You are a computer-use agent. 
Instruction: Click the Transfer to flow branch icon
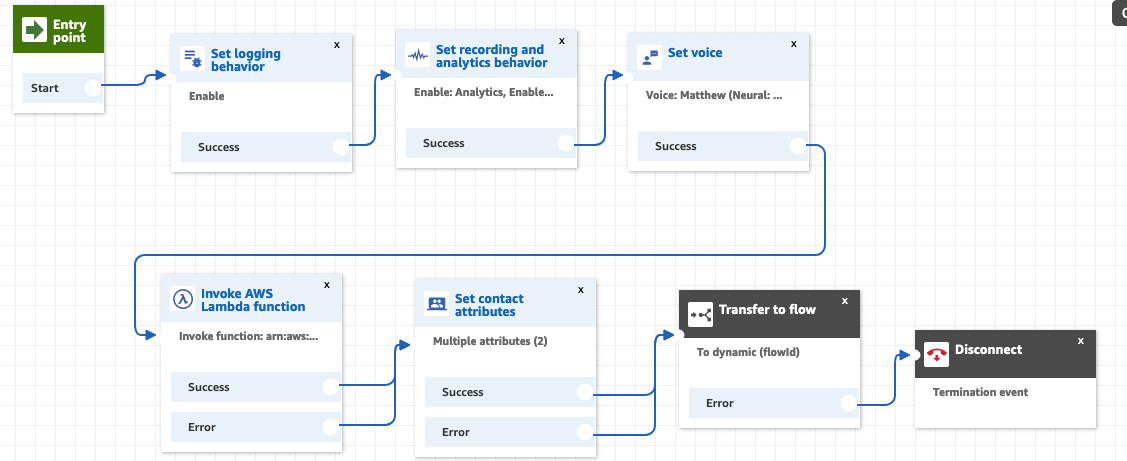coord(700,314)
